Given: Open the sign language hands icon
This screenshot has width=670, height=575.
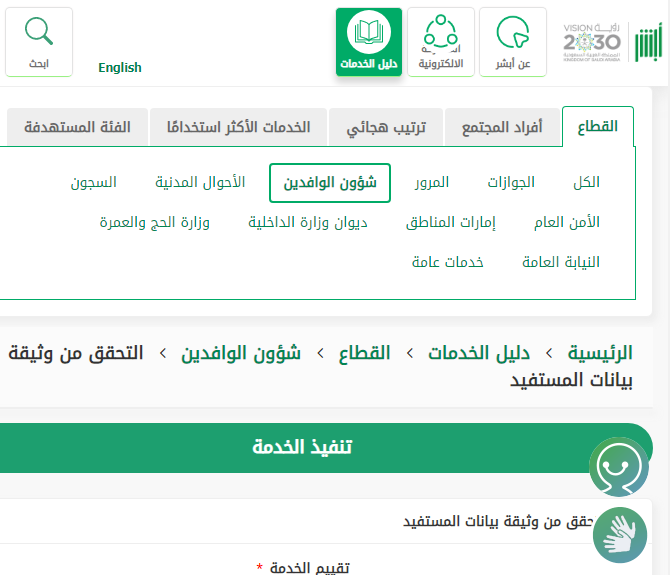Looking at the screenshot, I should click(620, 533).
